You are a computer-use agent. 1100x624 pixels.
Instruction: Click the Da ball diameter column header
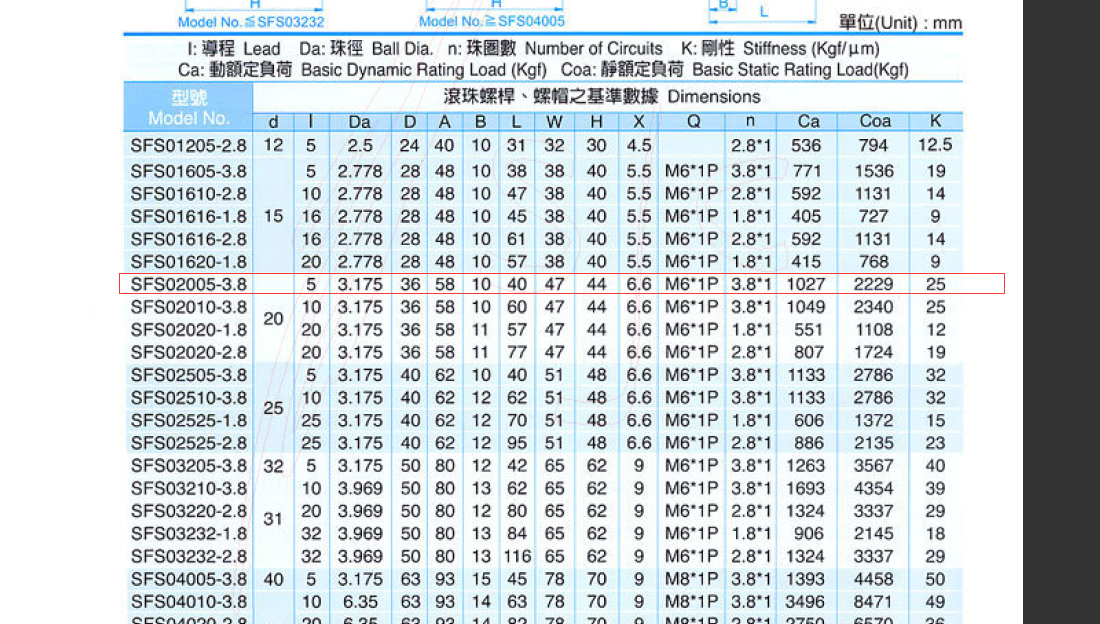[x=359, y=121]
